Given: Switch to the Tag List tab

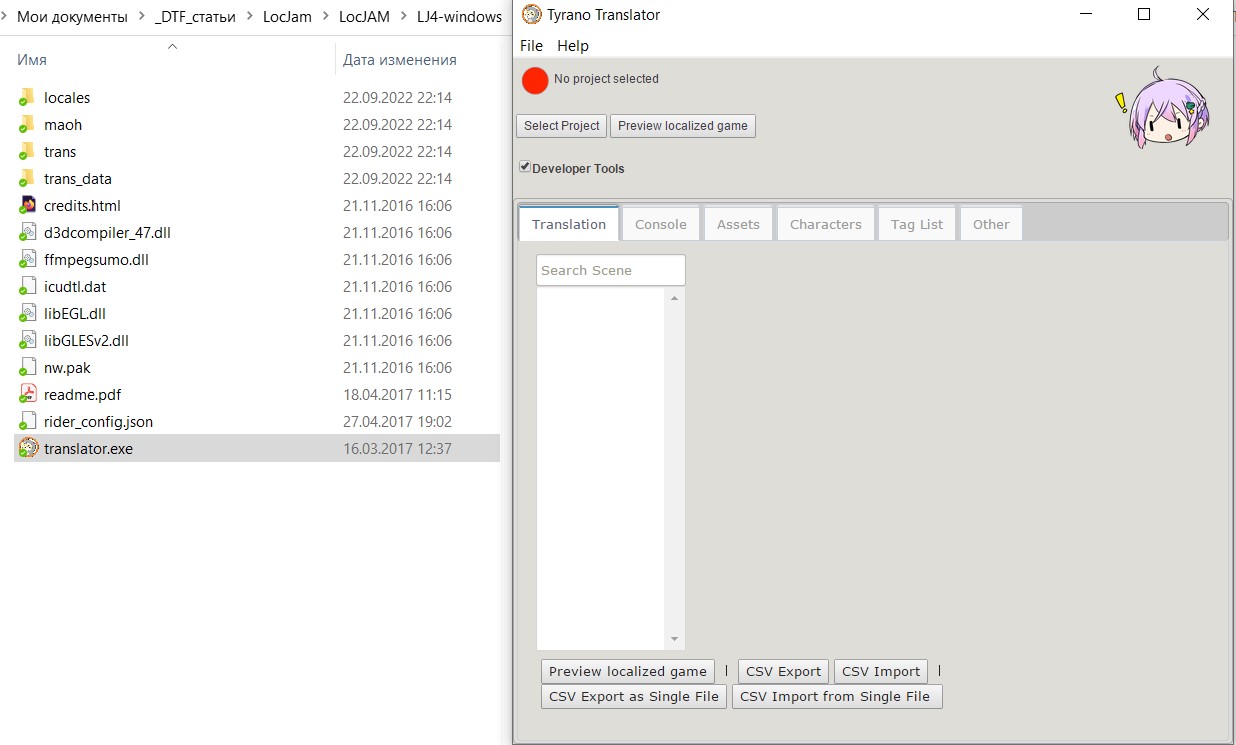Looking at the screenshot, I should pyautogui.click(x=916, y=224).
